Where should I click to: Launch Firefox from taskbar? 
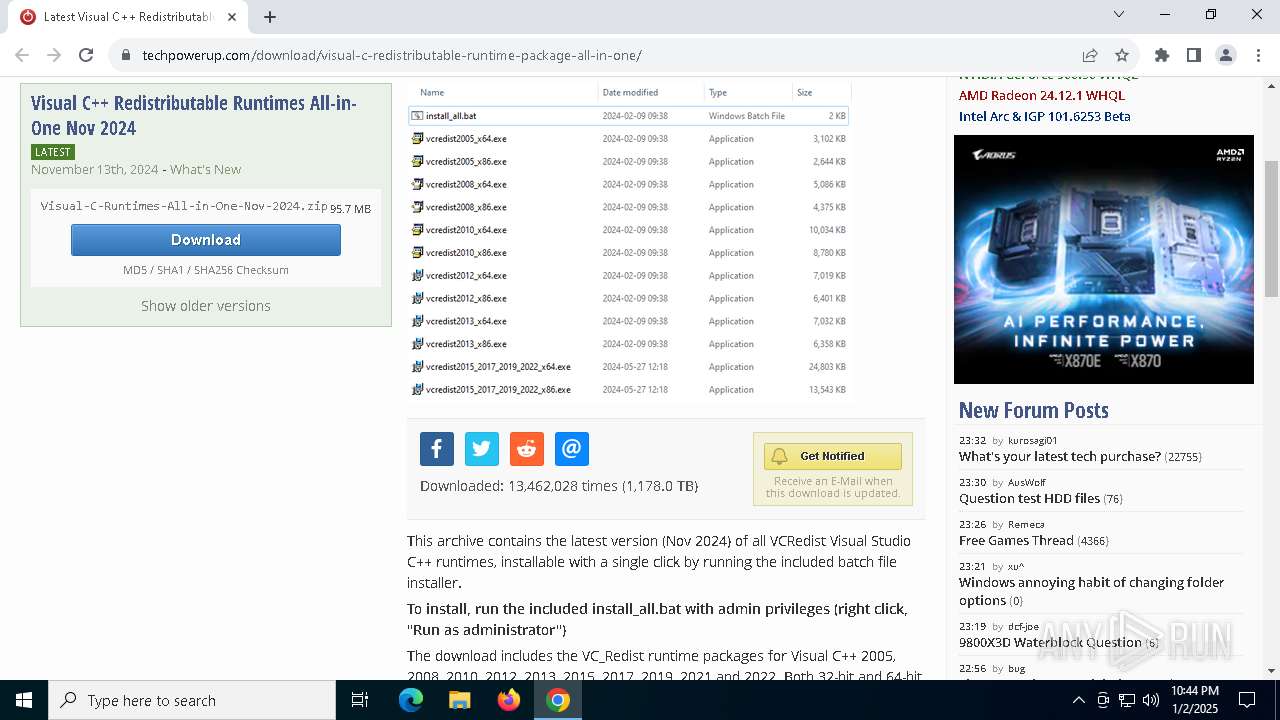[x=509, y=700]
